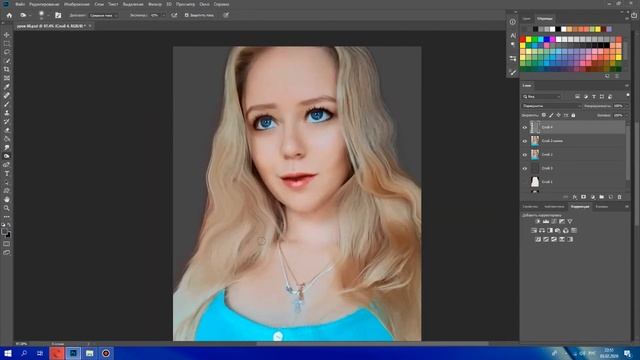Viewport: 640px width, 360px height.
Task: Hide the Слой 4 layer
Action: pyautogui.click(x=525, y=127)
